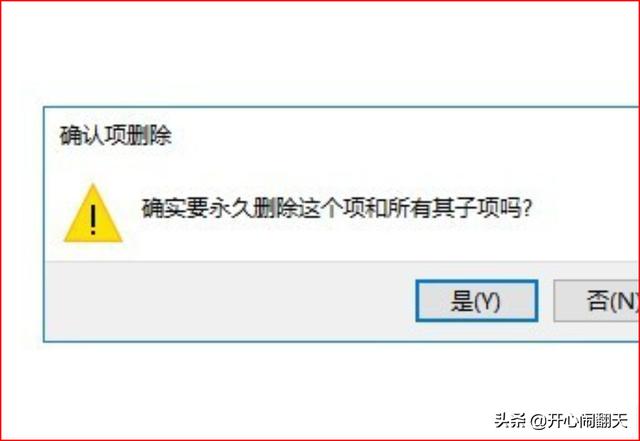
Task: Click the 头条 logo text in the watermark
Action: pyautogui.click(x=510, y=420)
